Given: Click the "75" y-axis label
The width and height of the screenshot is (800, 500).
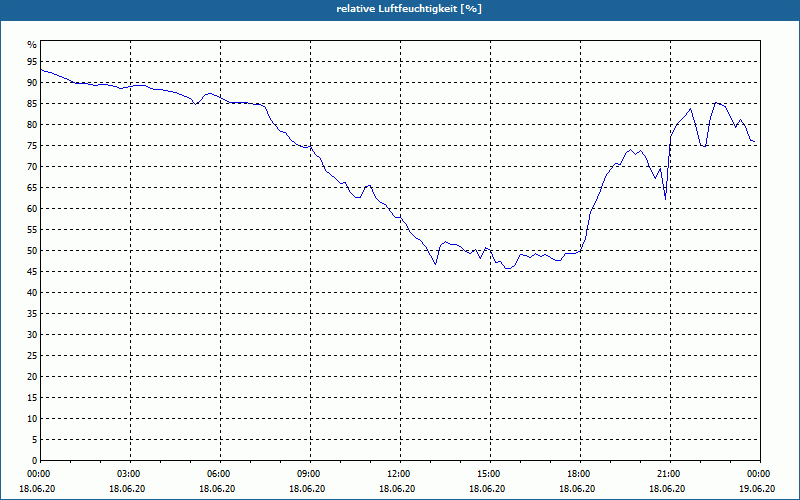Looking at the screenshot, I should (32, 145).
